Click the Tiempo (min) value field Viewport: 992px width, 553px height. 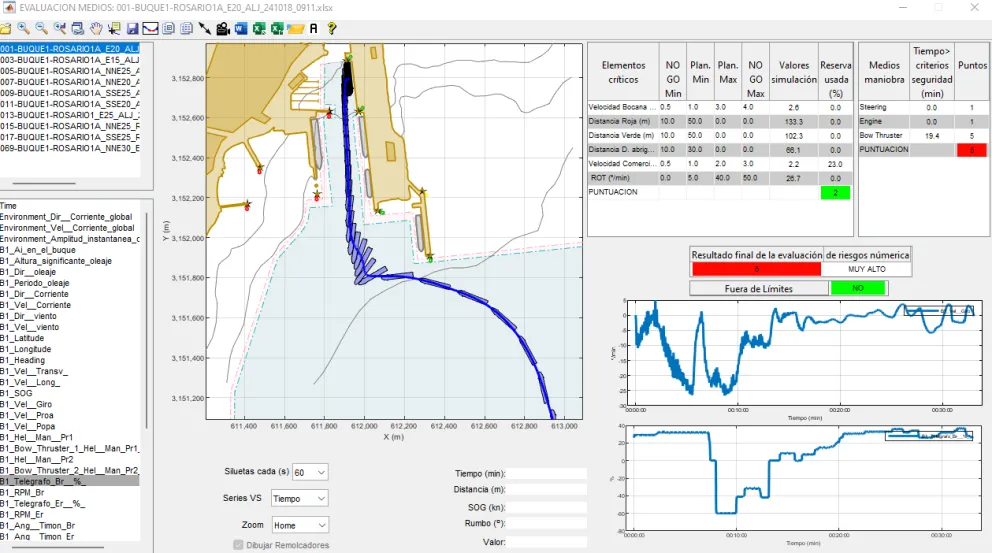547,473
